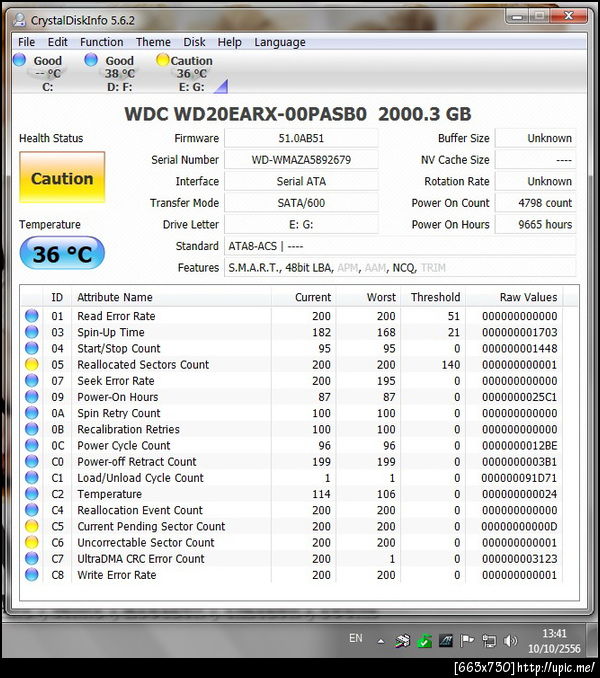Screen dimensions: 600x678
Task: Click the EN language indicator in taskbar
Action: pos(356,638)
